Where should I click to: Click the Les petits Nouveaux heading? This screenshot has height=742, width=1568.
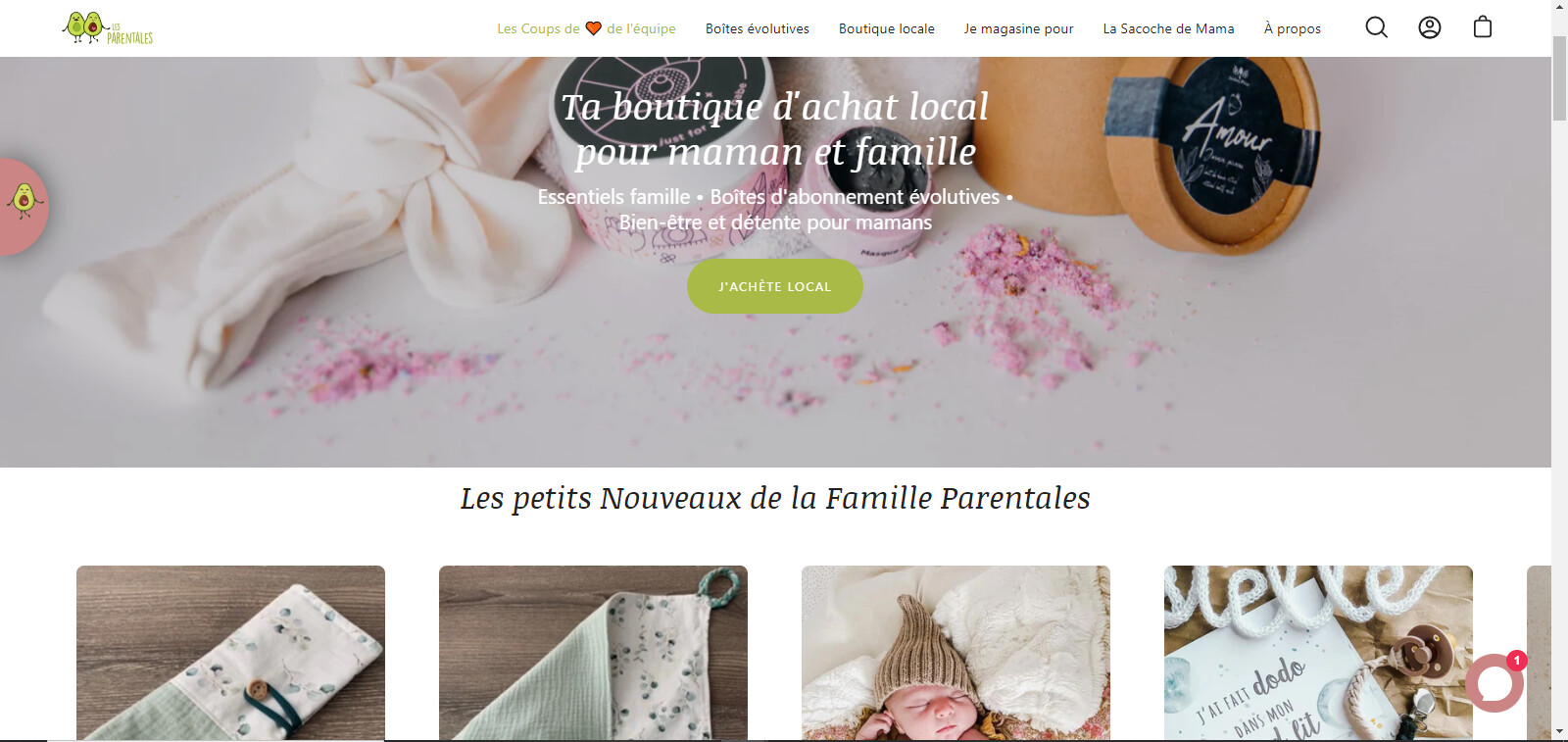pos(775,498)
